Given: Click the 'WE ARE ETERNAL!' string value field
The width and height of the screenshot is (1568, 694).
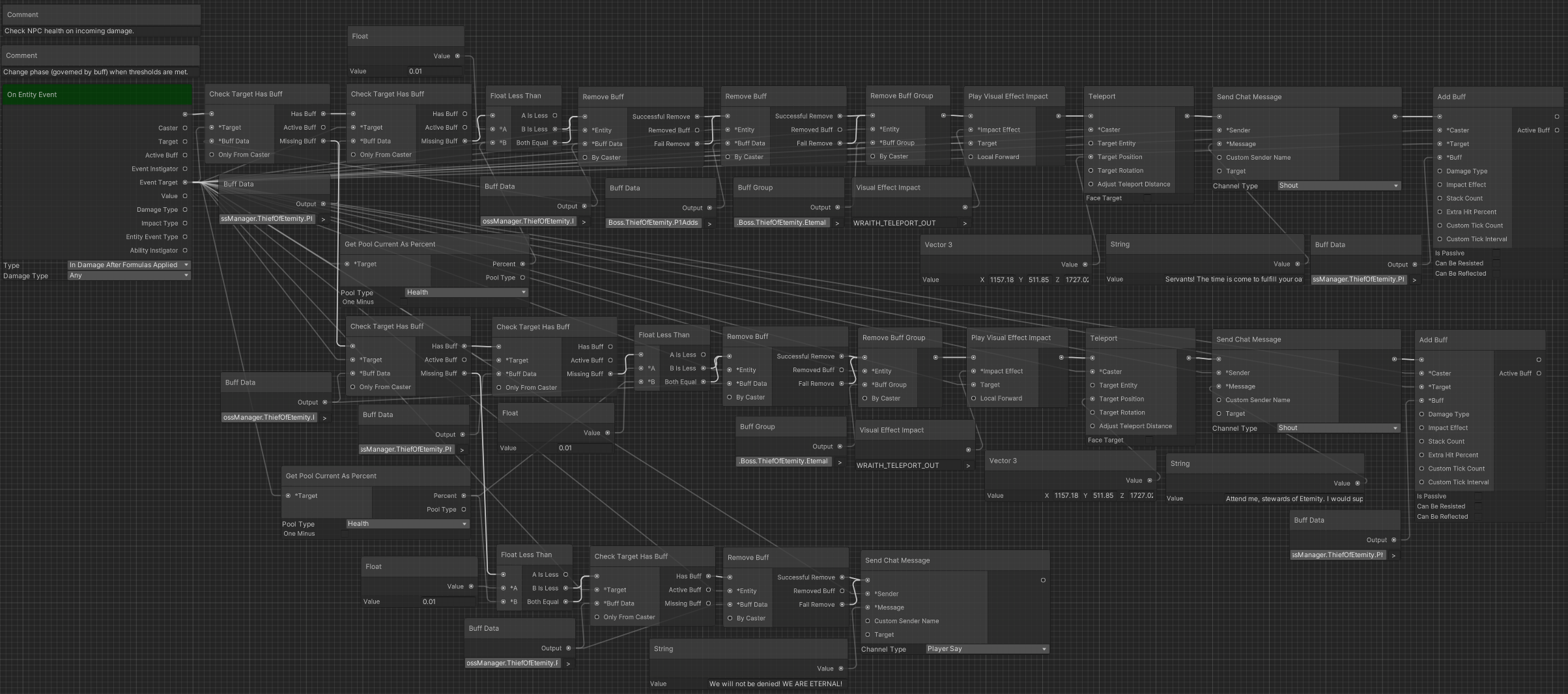Looking at the screenshot, I should point(775,684).
